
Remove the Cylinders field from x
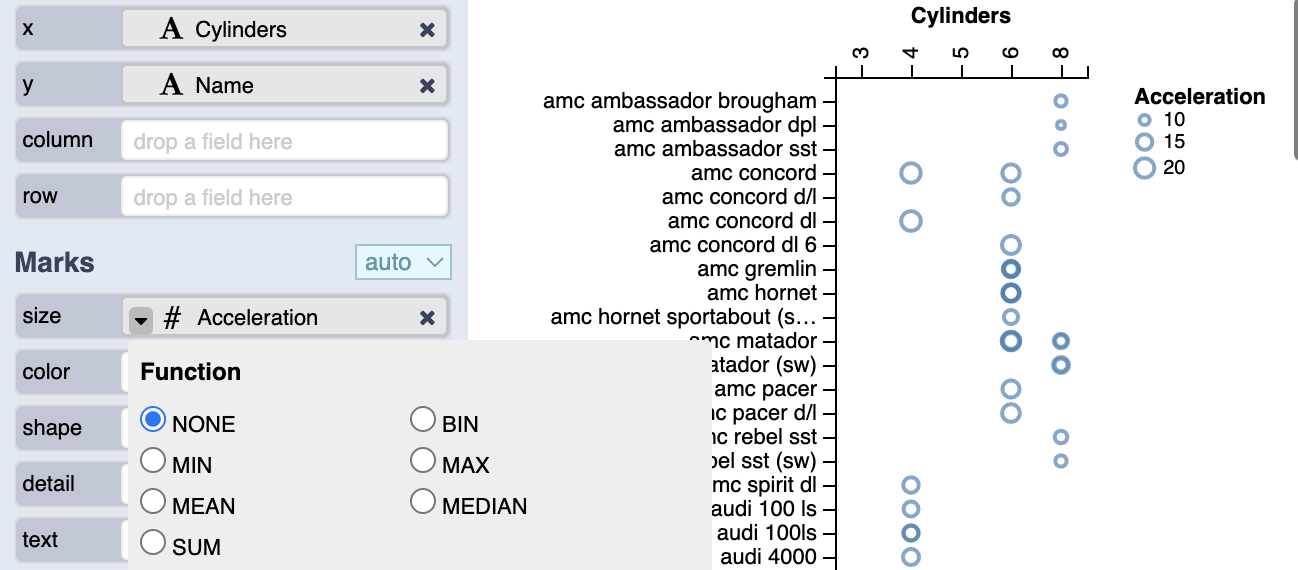427,30
